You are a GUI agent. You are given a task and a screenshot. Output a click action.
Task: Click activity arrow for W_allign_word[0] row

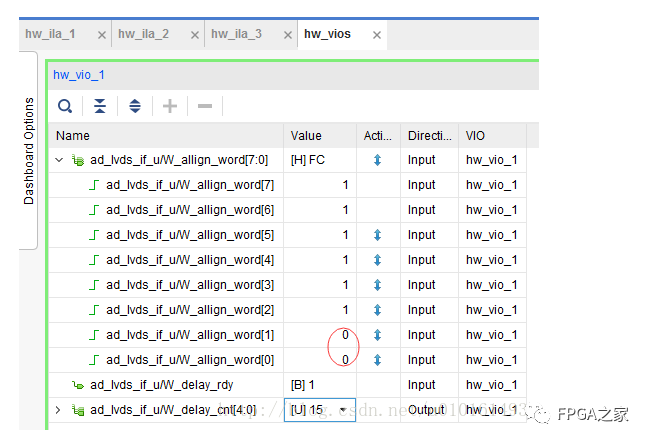[377, 360]
